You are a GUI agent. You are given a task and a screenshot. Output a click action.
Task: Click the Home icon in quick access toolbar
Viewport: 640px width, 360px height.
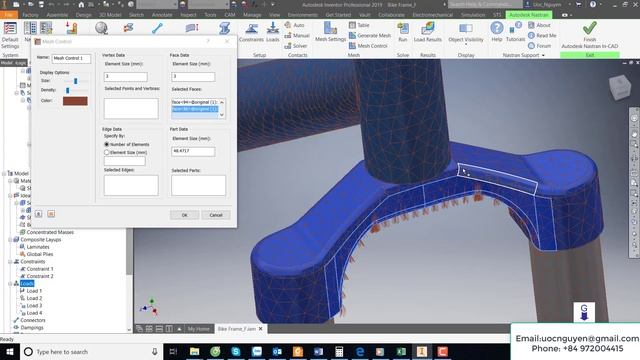pyautogui.click(x=81, y=4)
